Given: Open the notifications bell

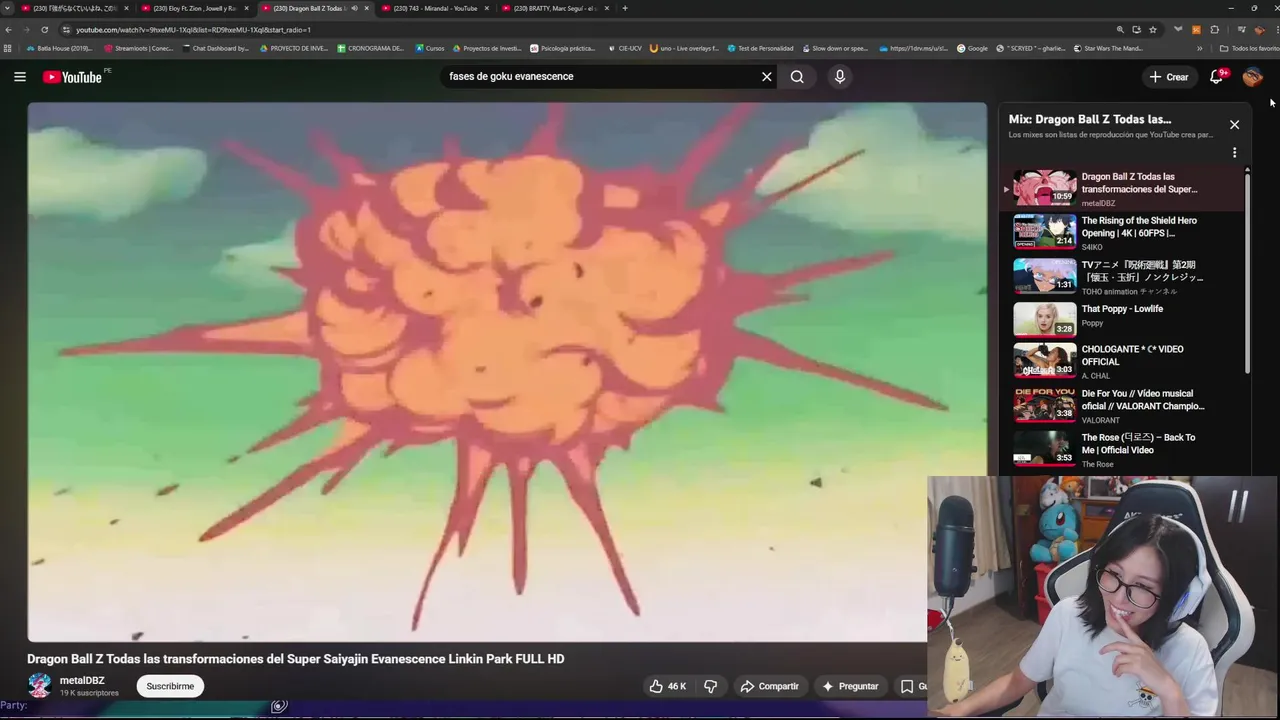Looking at the screenshot, I should point(1217,76).
